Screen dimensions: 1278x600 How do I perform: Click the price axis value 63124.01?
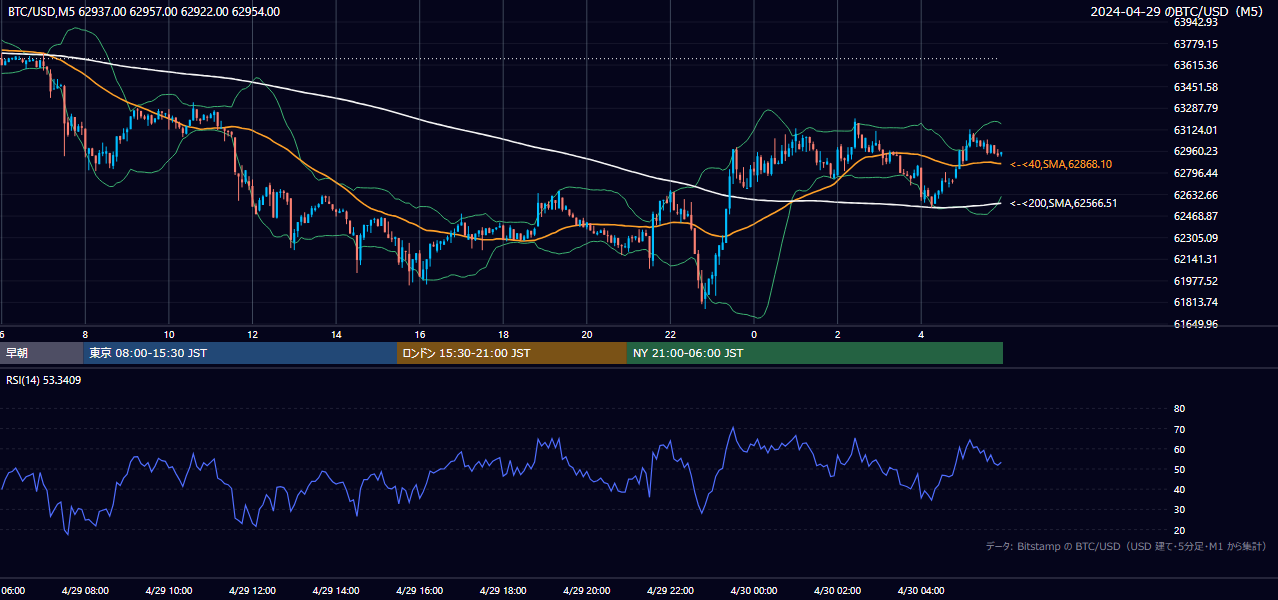coord(1195,130)
